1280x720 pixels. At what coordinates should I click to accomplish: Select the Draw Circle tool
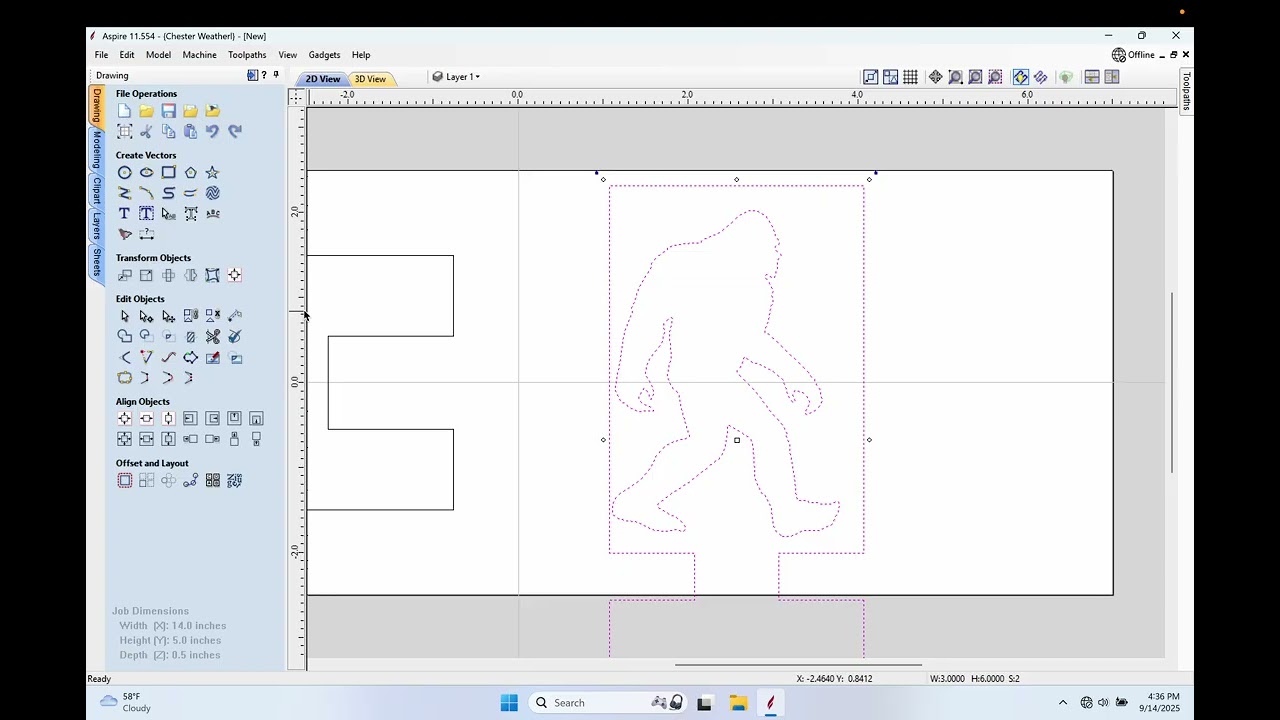point(124,173)
